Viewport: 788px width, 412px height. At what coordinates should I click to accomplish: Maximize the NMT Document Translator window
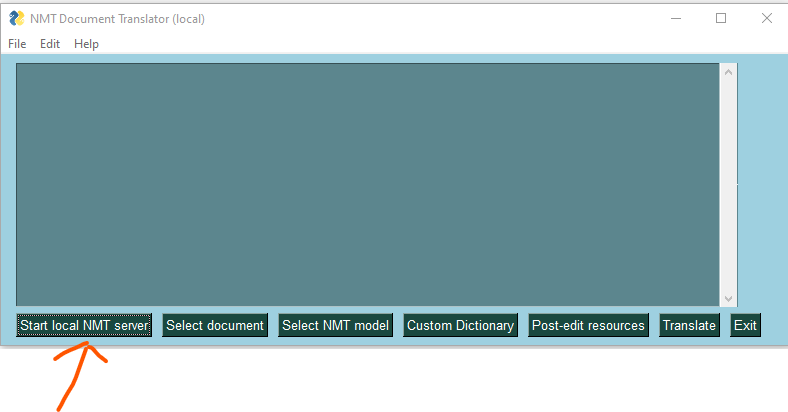[x=721, y=19]
